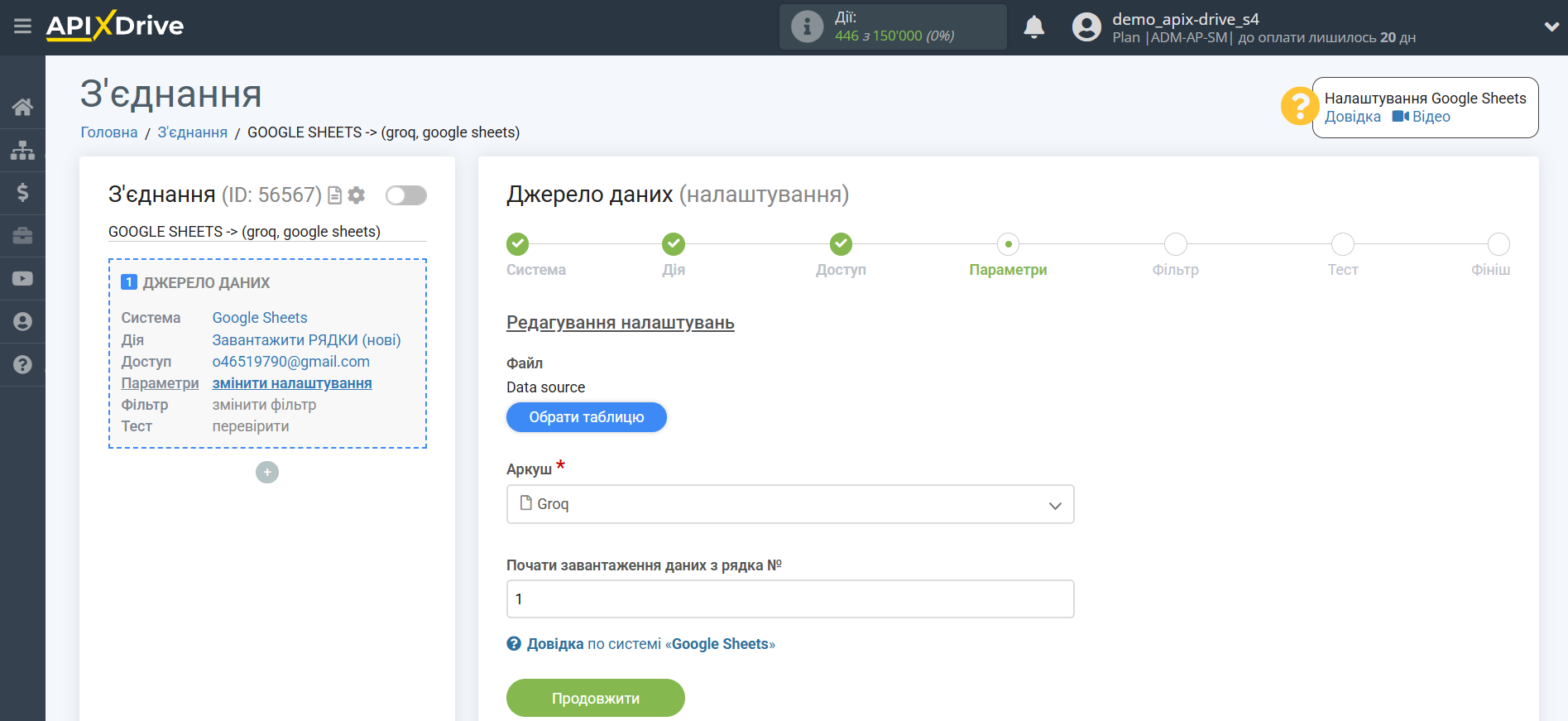Open the Довідка help link

[1352, 117]
